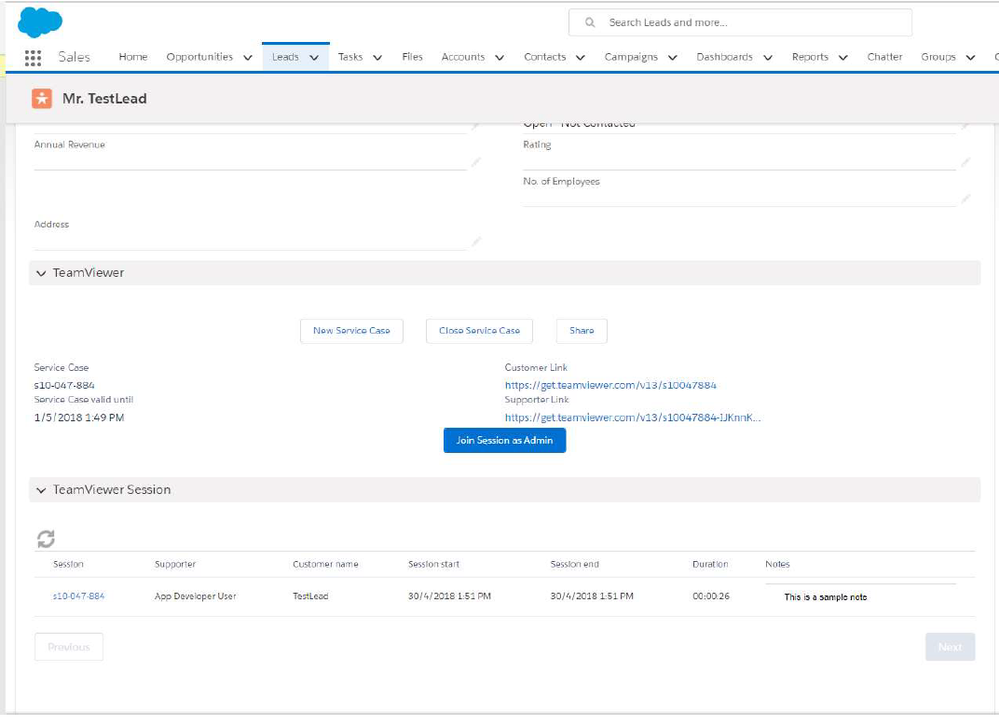The width and height of the screenshot is (999, 717).
Task: Open the Dashboards tab
Action: (724, 57)
